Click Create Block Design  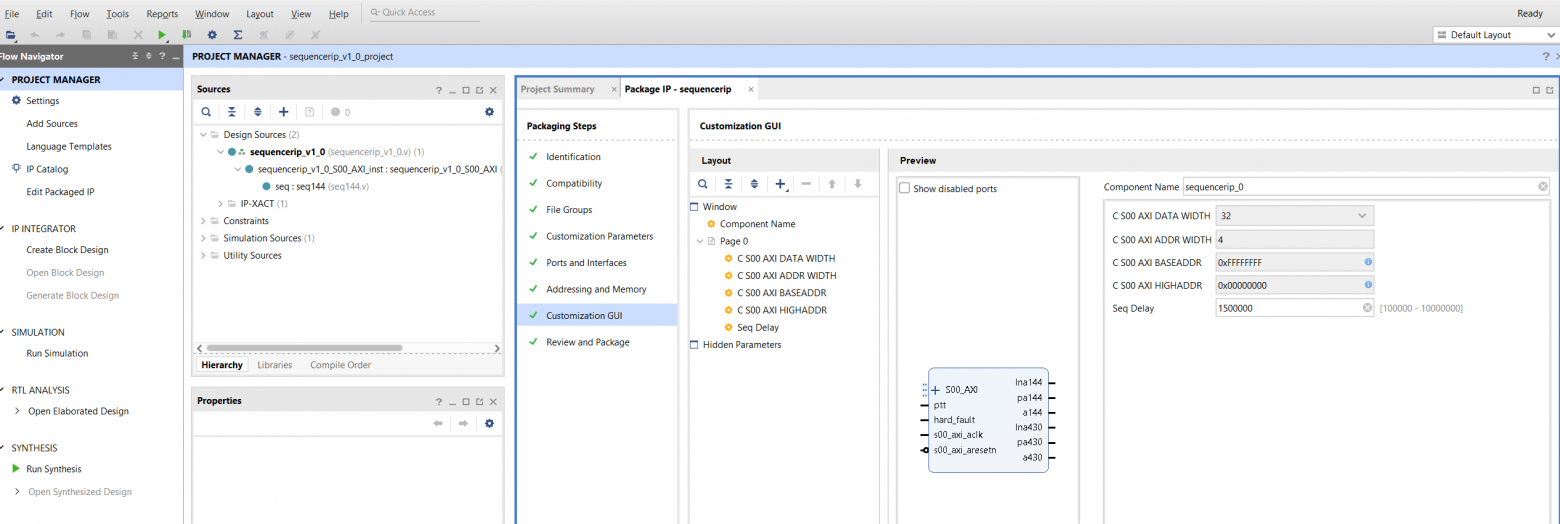click(67, 250)
